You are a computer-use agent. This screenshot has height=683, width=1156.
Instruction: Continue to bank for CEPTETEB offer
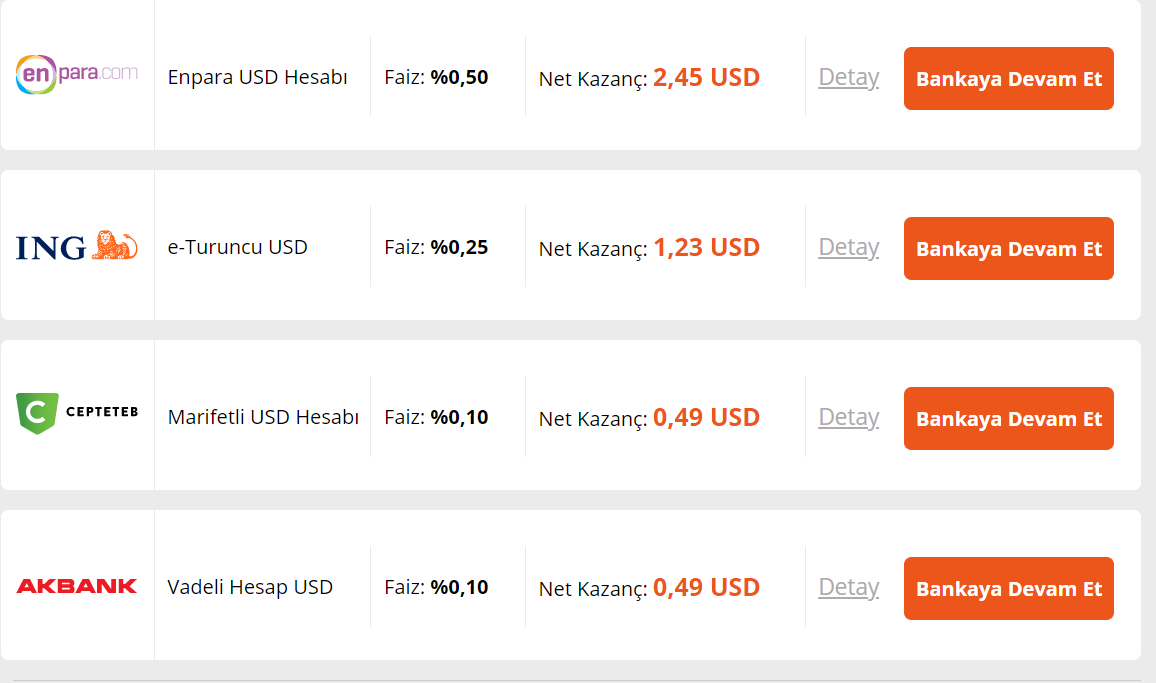(1008, 418)
